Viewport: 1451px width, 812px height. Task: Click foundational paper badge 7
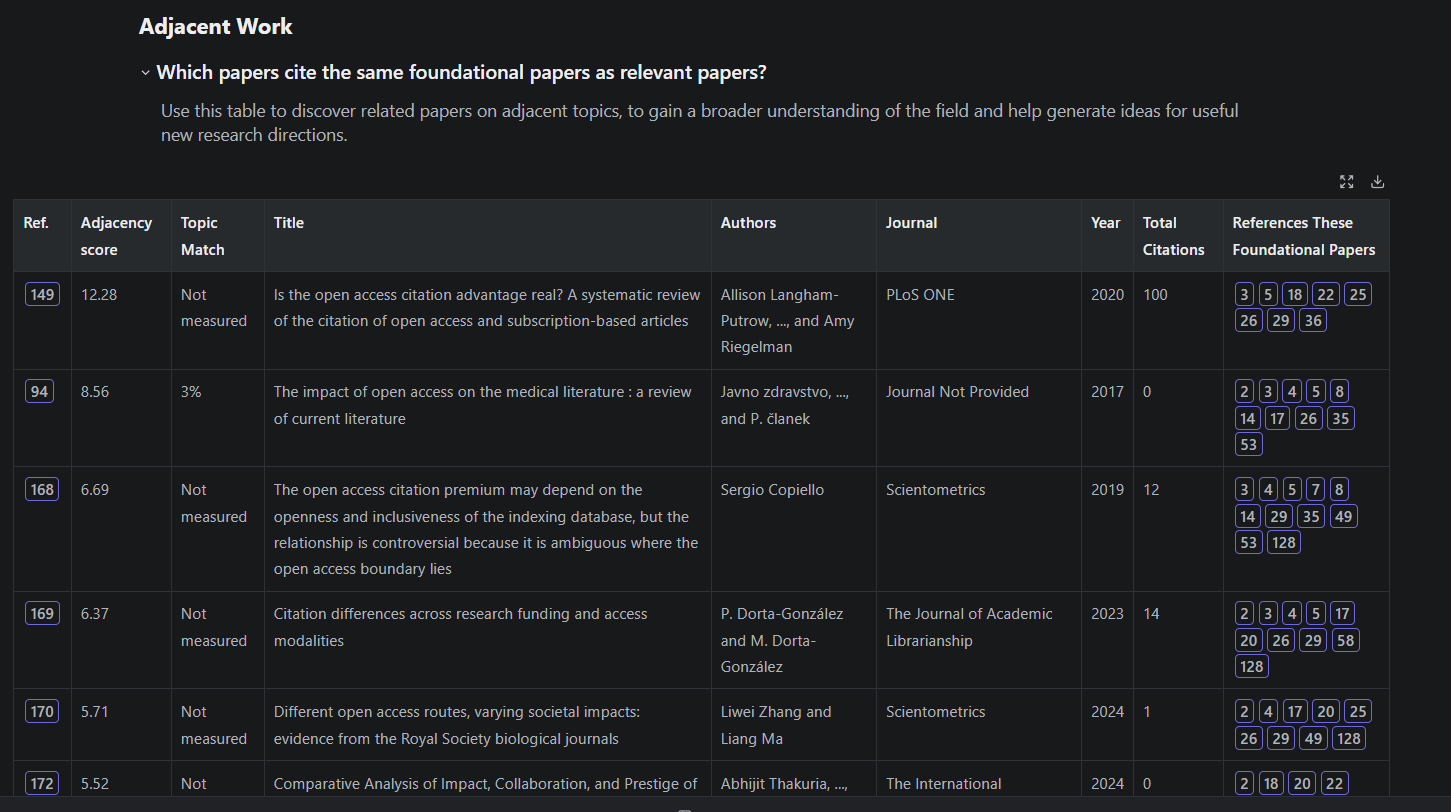point(1315,489)
